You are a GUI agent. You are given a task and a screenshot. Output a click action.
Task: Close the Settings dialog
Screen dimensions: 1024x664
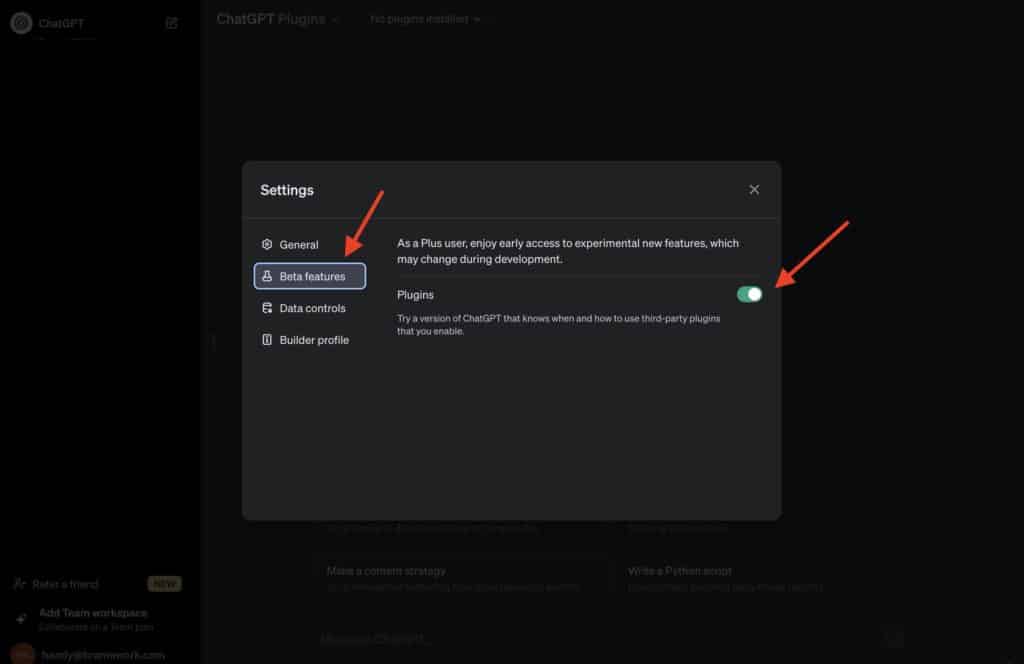pyautogui.click(x=754, y=189)
